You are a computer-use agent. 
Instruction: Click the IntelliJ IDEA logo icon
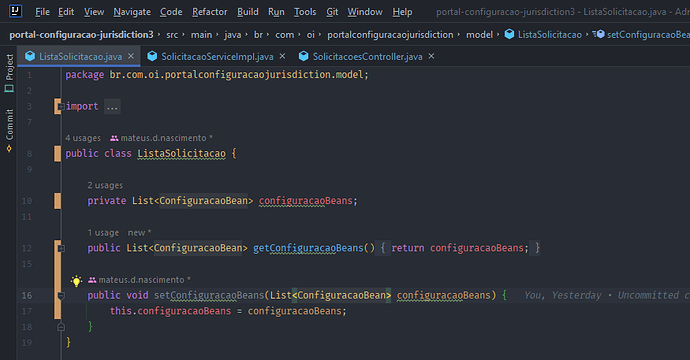point(15,11)
